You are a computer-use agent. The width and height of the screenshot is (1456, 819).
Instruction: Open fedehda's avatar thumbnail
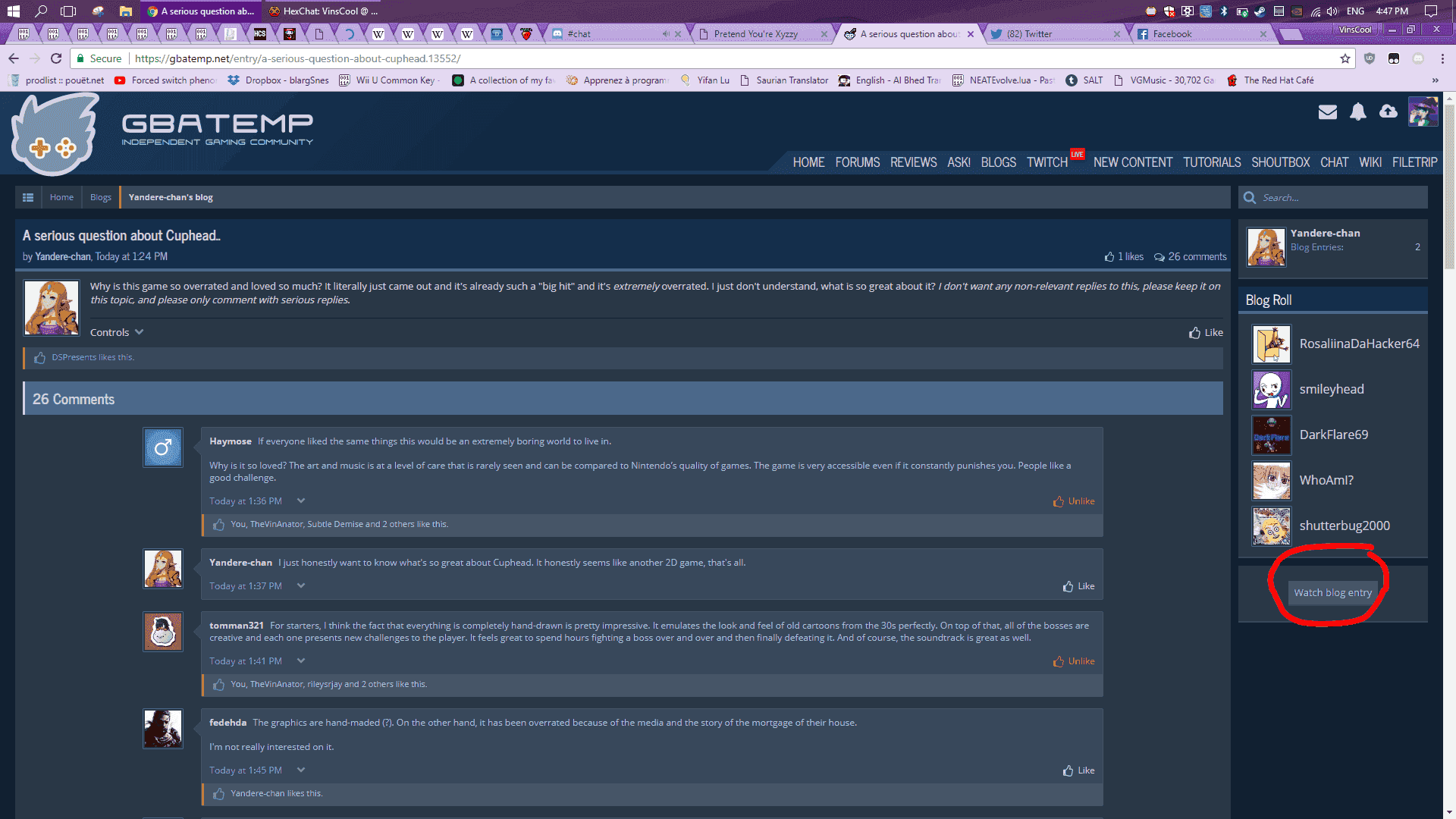[163, 729]
